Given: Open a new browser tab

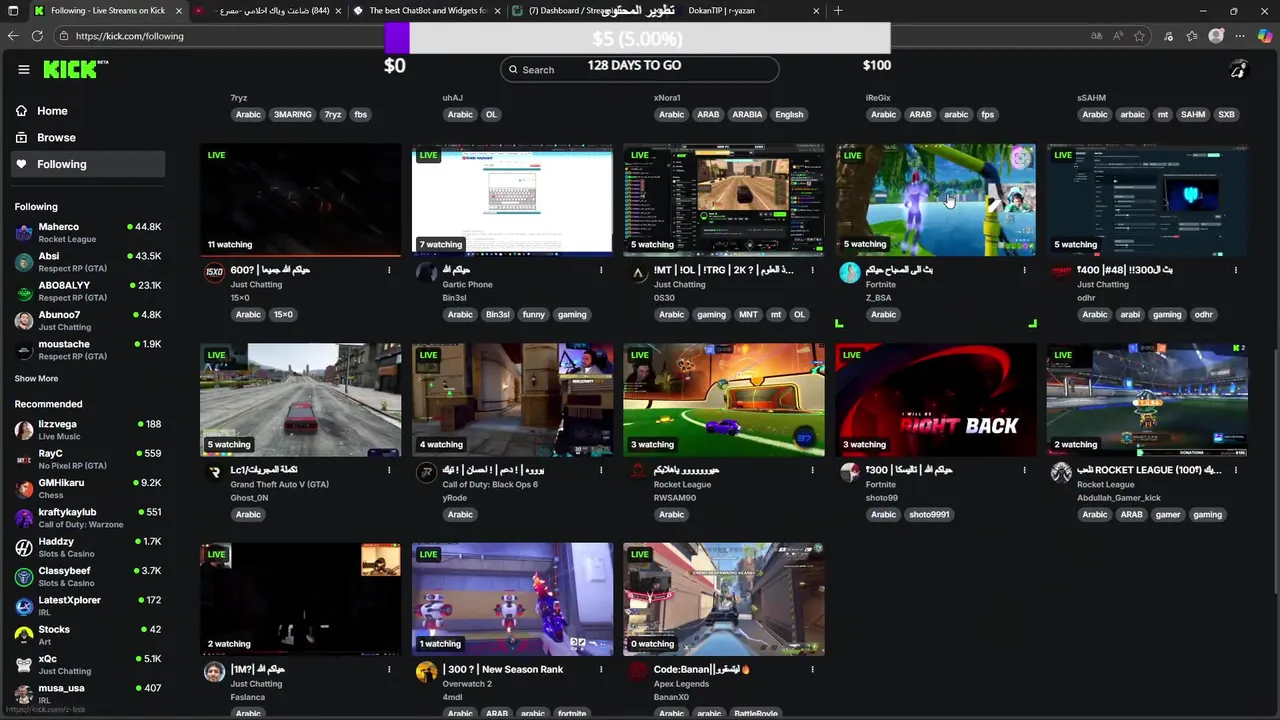Looking at the screenshot, I should coord(838,11).
